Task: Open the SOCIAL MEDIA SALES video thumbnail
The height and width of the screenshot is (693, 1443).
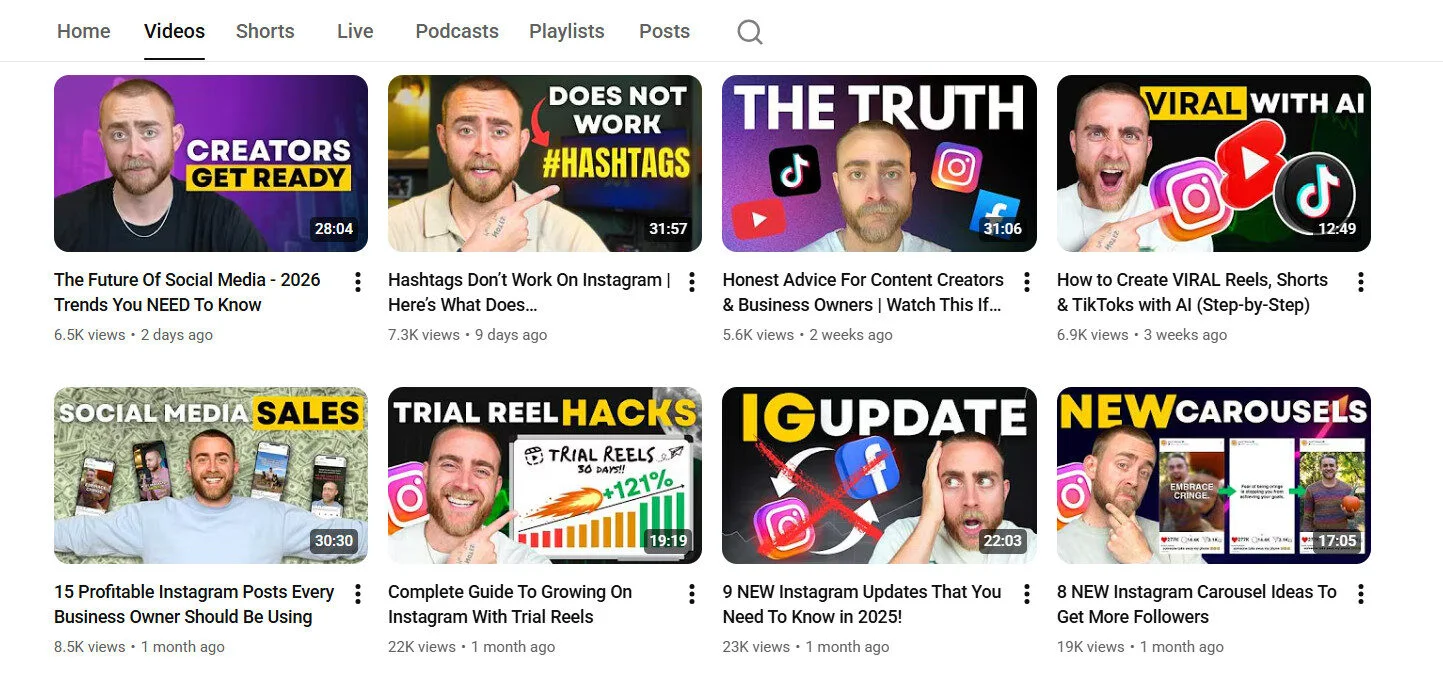Action: click(x=210, y=474)
